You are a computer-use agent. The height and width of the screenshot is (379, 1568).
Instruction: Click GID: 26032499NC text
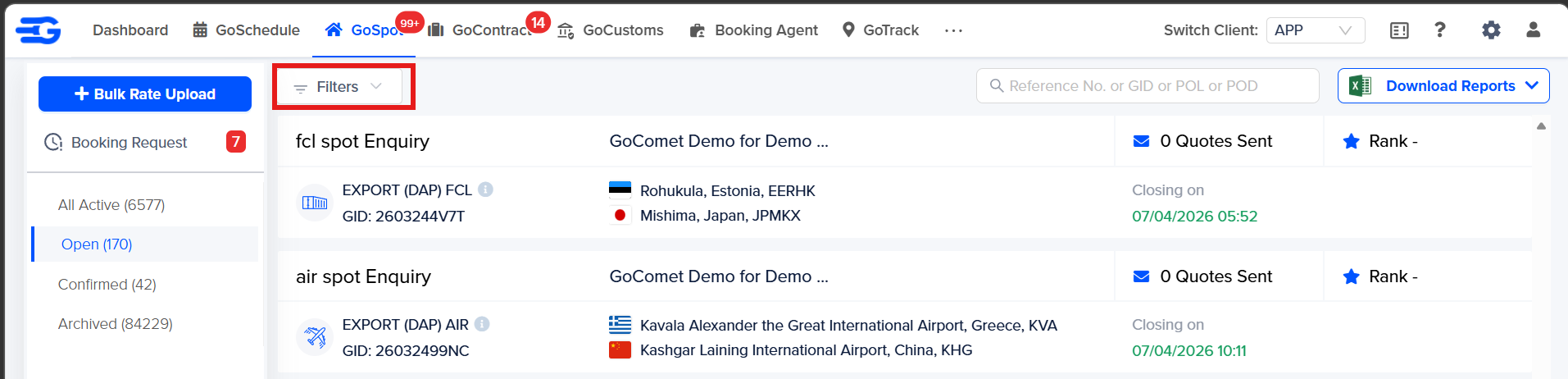406,351
